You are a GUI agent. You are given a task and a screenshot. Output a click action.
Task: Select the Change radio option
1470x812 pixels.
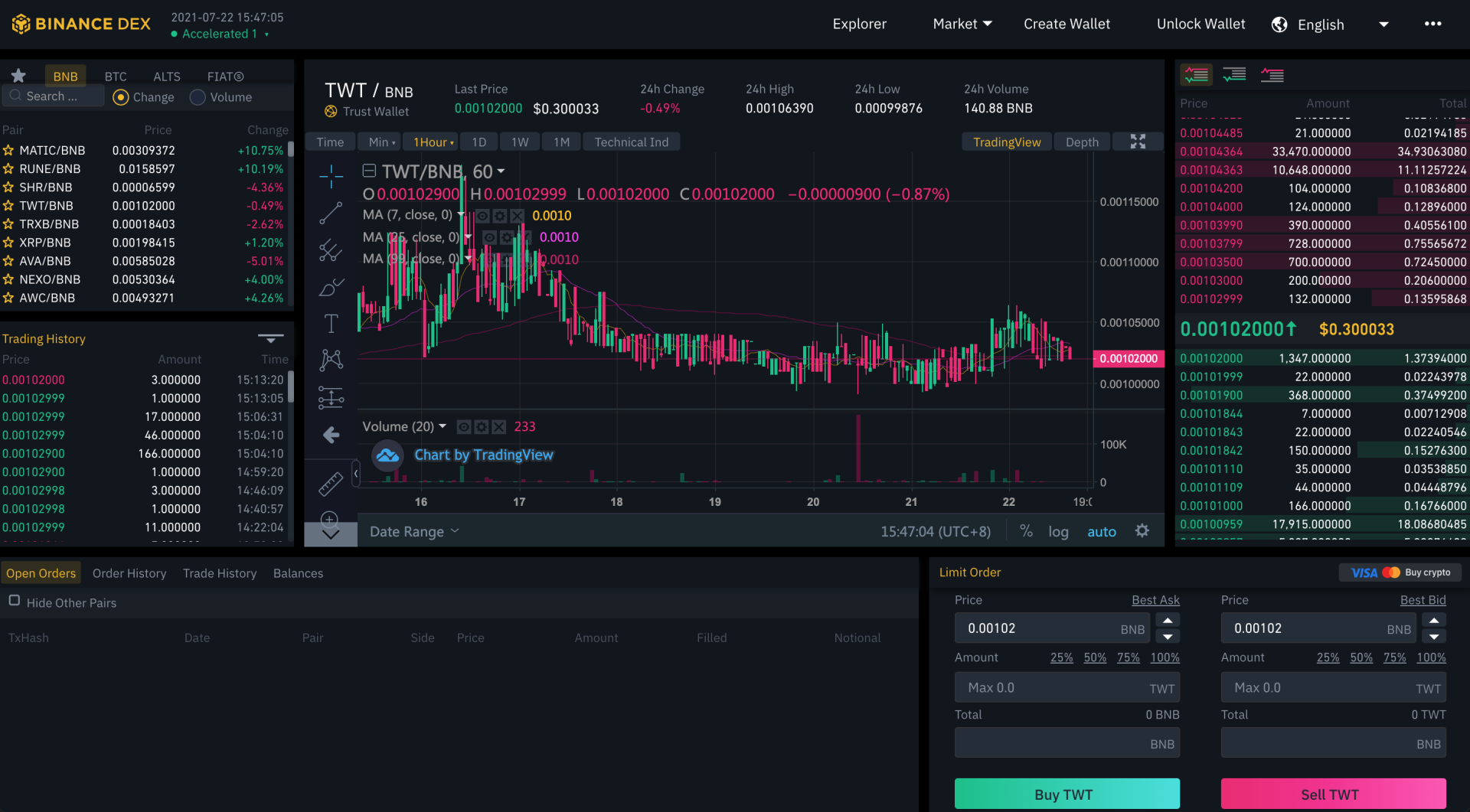pos(121,97)
